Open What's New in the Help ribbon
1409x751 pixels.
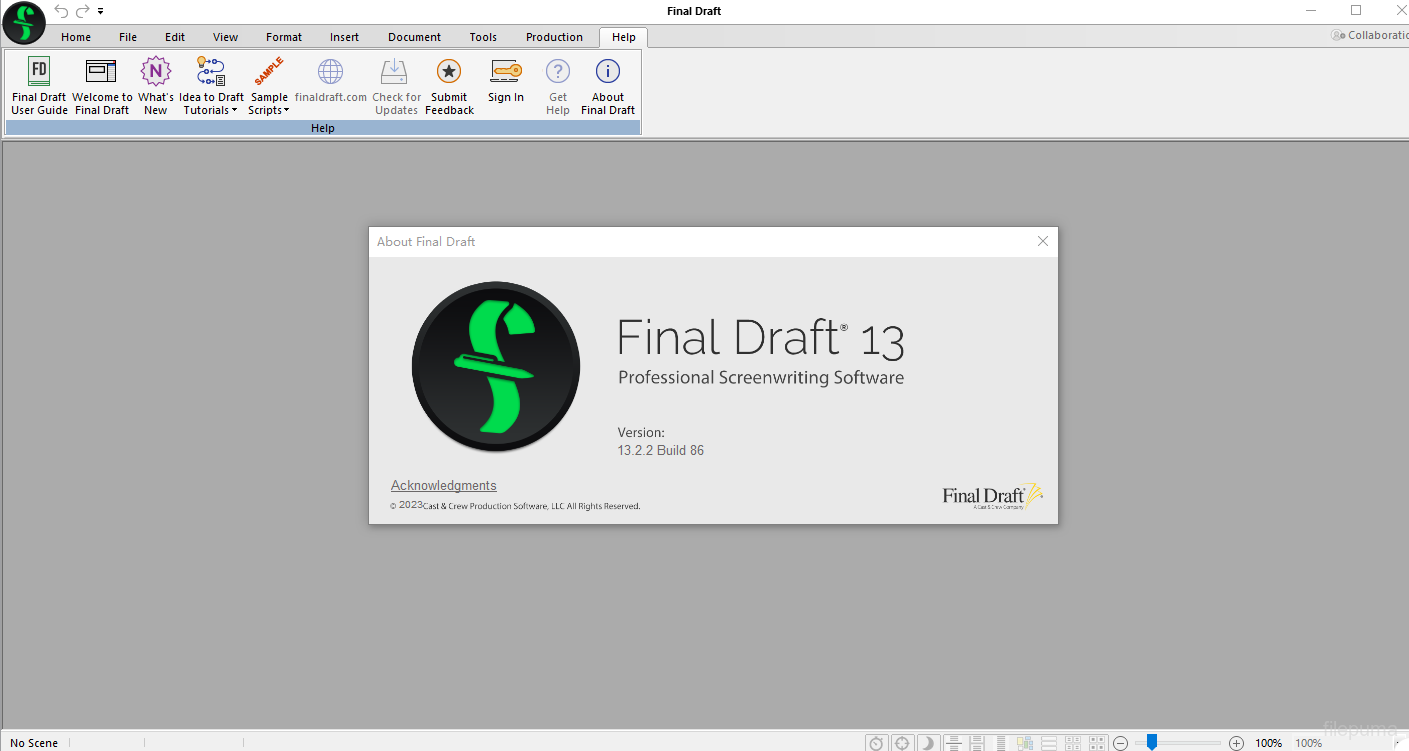(155, 72)
